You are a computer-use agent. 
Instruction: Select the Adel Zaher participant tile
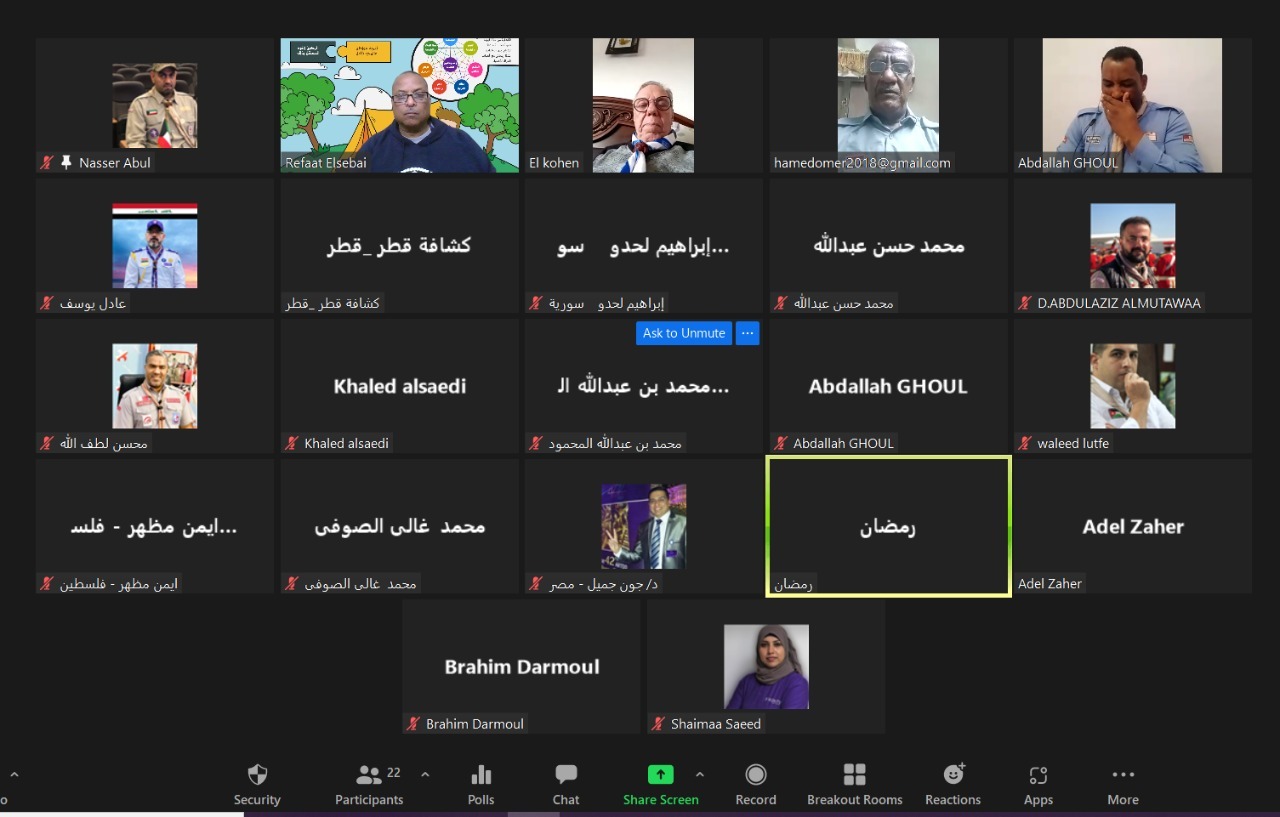pos(1132,526)
